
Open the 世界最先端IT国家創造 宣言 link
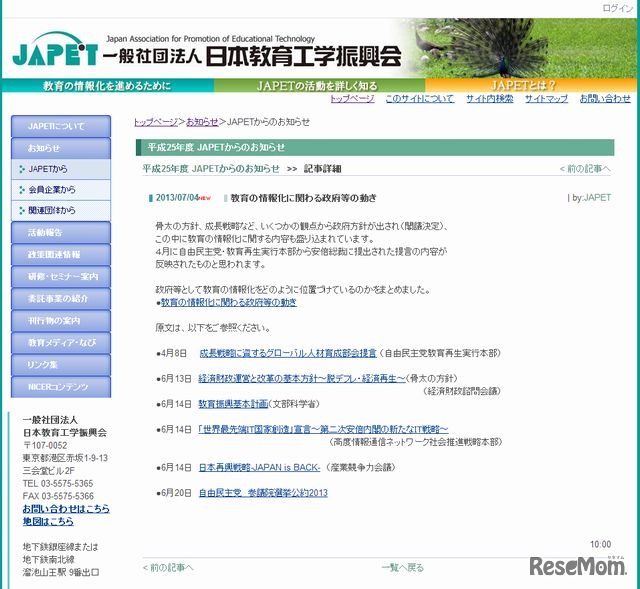point(323,429)
